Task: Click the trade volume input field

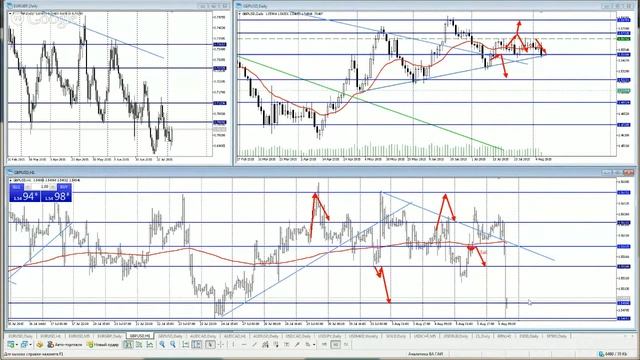Action: (41, 187)
